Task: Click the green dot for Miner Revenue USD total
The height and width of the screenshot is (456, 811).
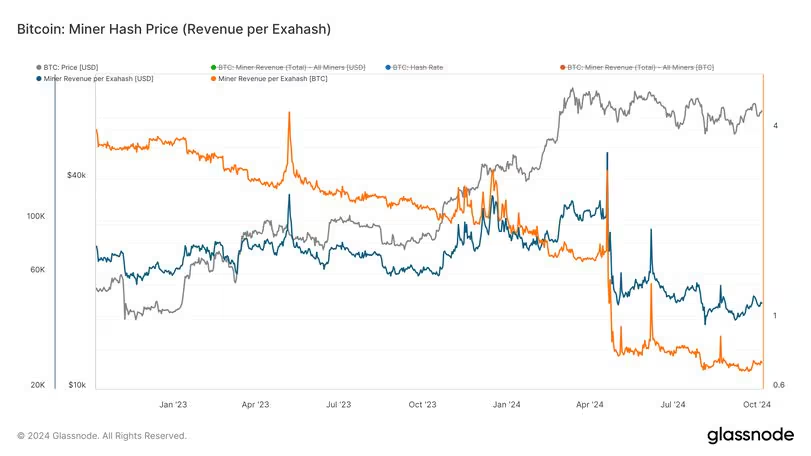Action: tap(214, 67)
